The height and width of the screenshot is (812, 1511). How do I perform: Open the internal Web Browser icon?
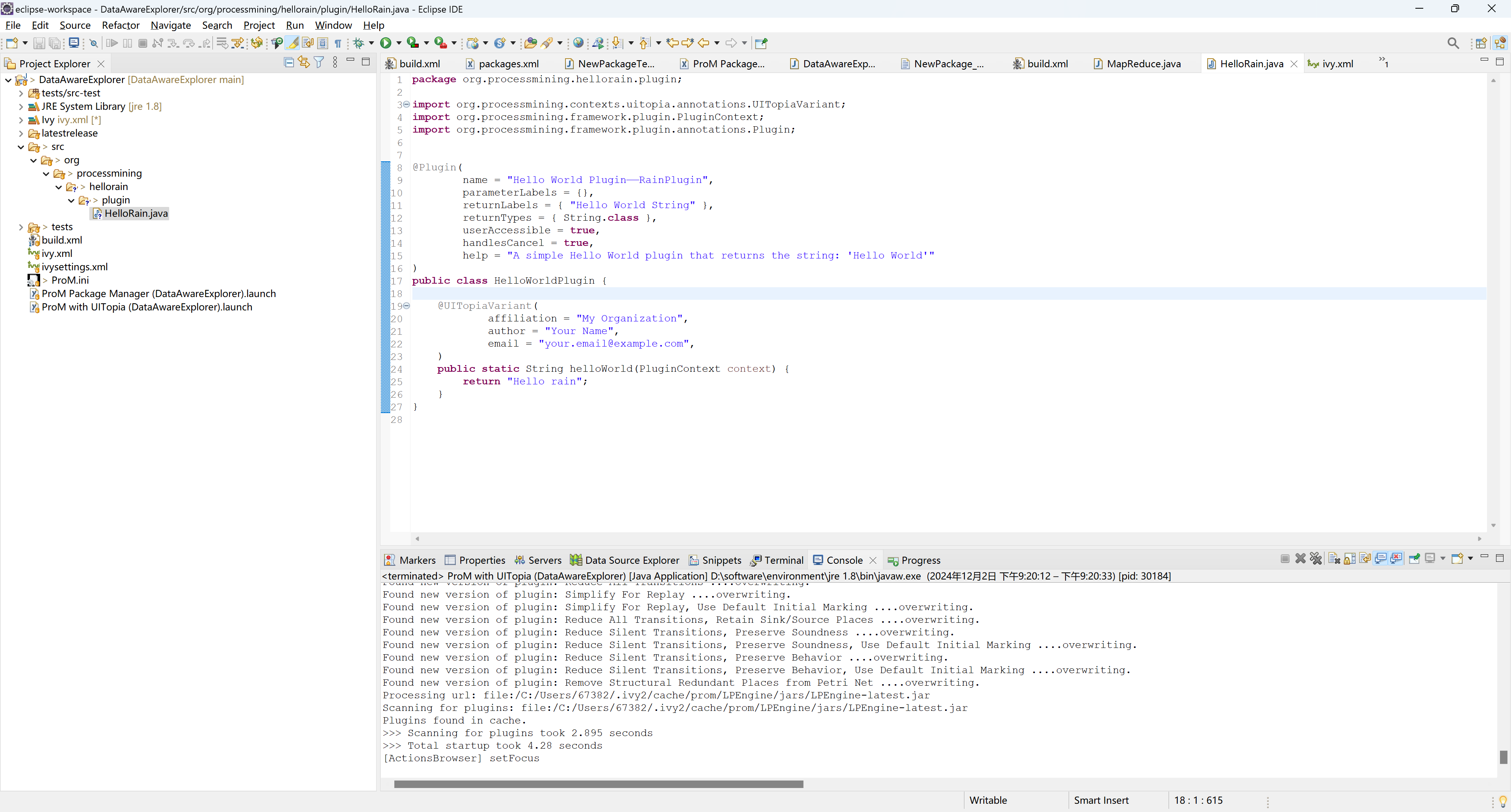click(x=578, y=43)
